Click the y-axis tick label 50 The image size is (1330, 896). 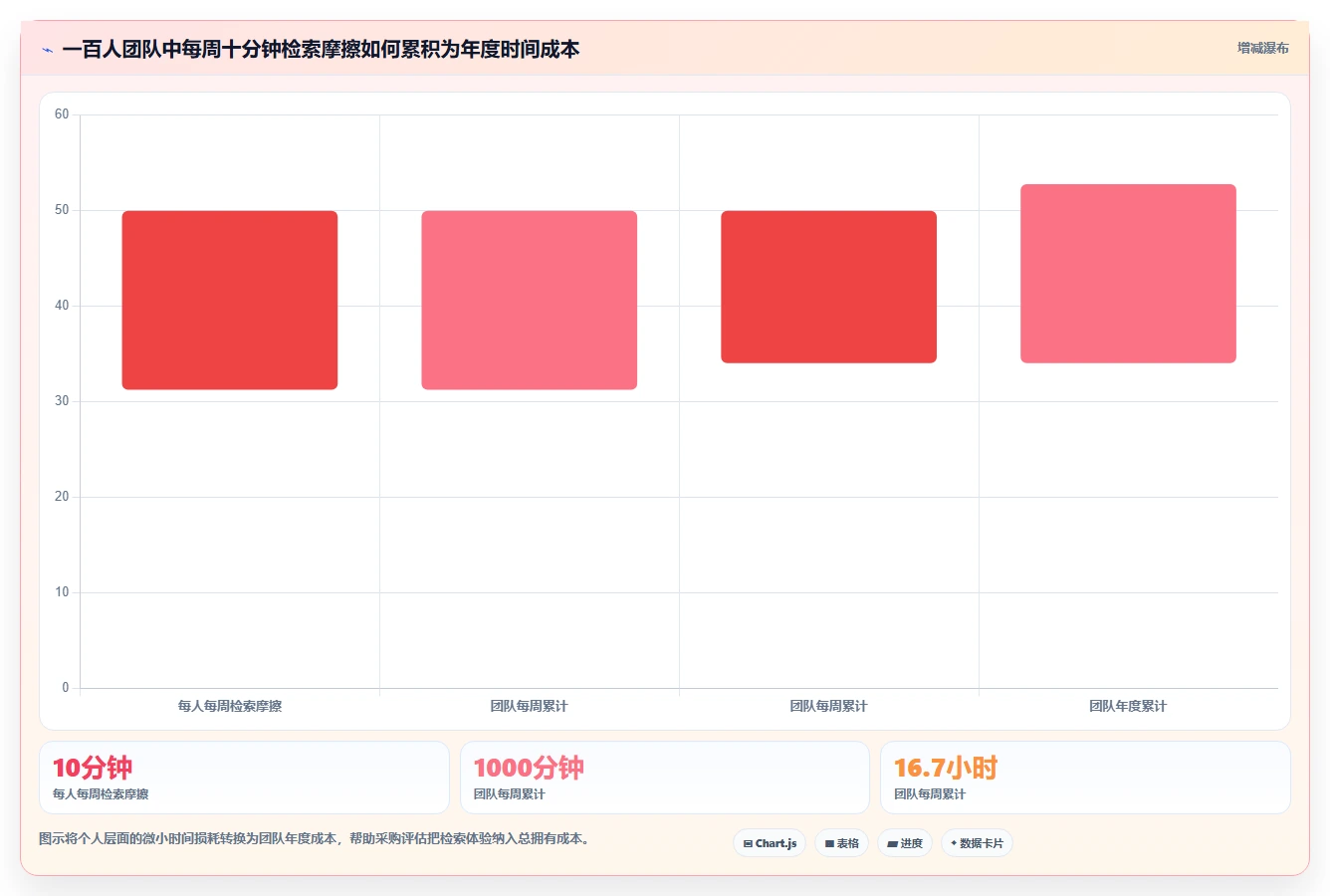click(x=62, y=210)
